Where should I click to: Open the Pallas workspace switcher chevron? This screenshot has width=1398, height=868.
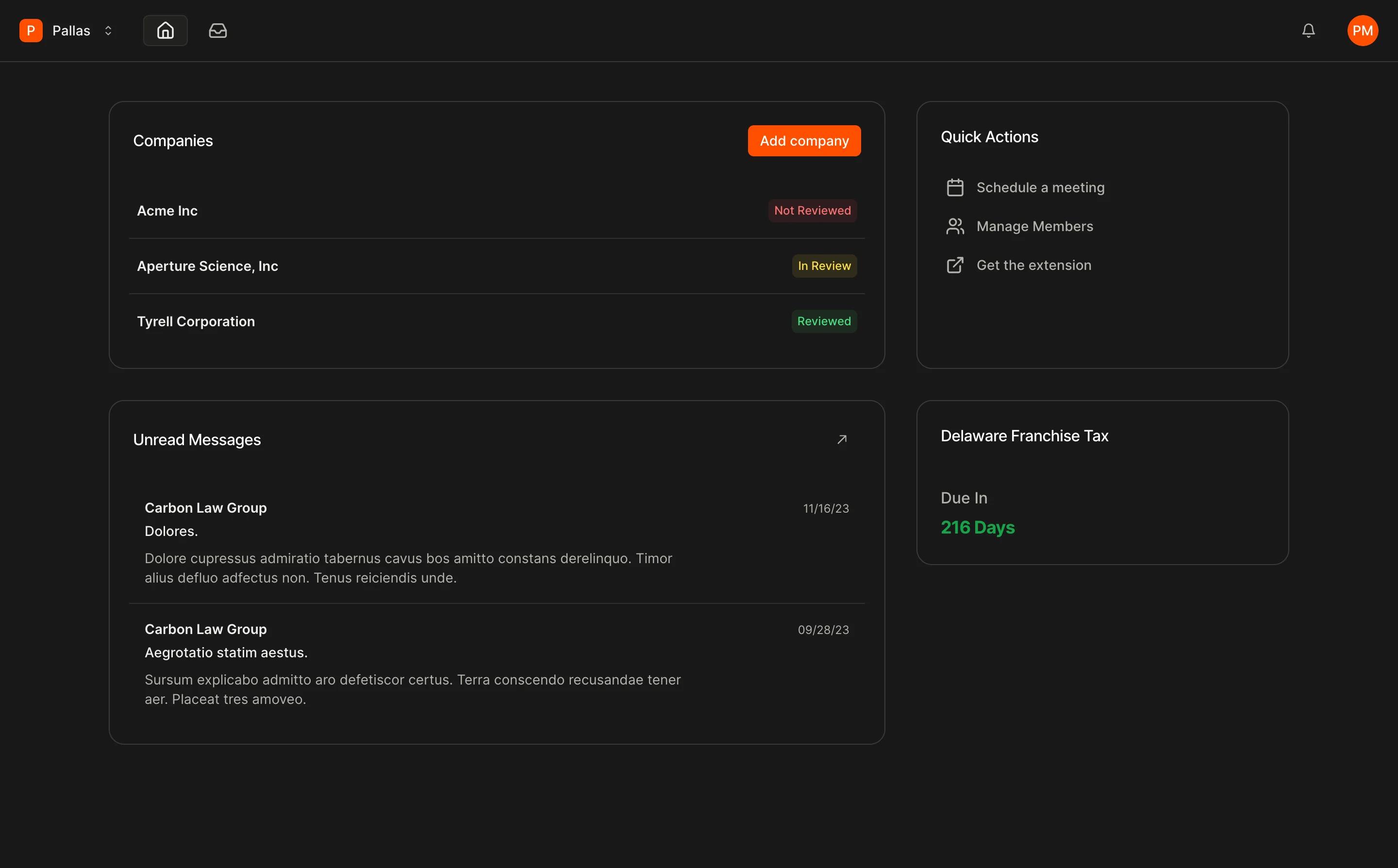click(x=108, y=31)
